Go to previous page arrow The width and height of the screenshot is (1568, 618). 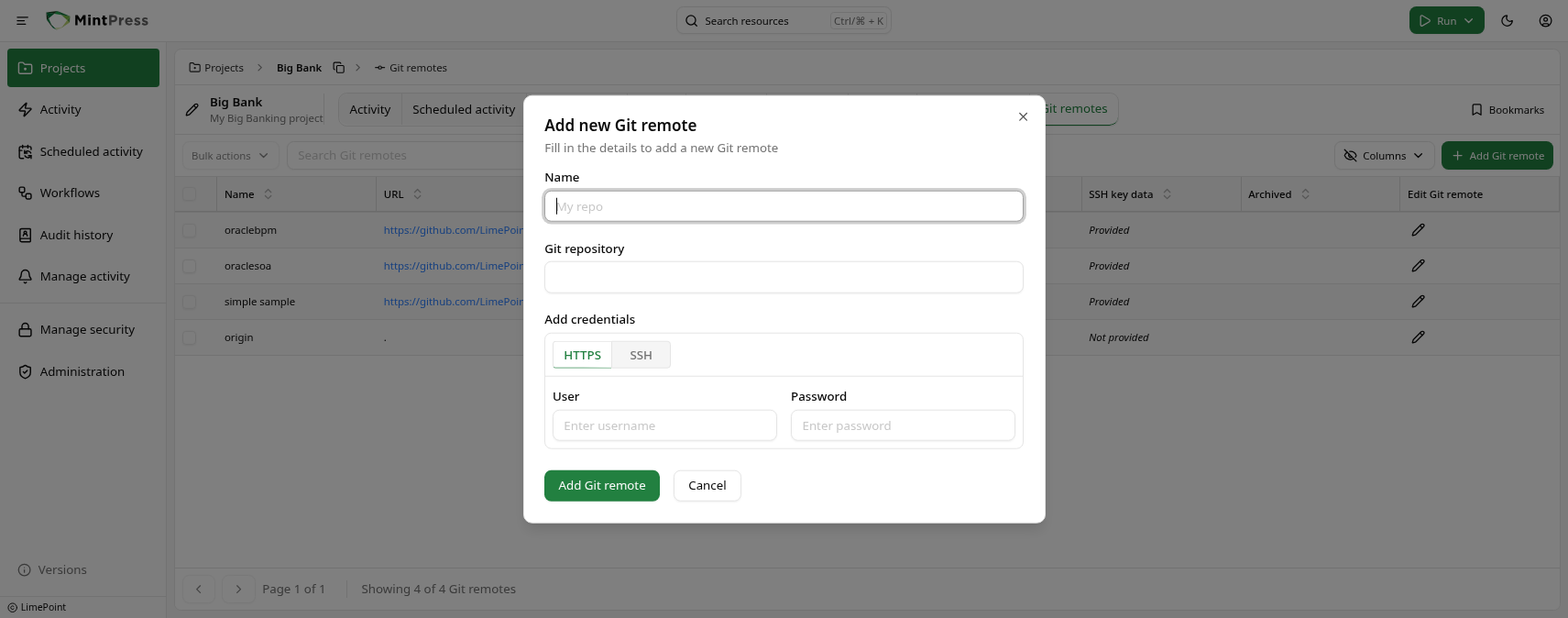199,589
